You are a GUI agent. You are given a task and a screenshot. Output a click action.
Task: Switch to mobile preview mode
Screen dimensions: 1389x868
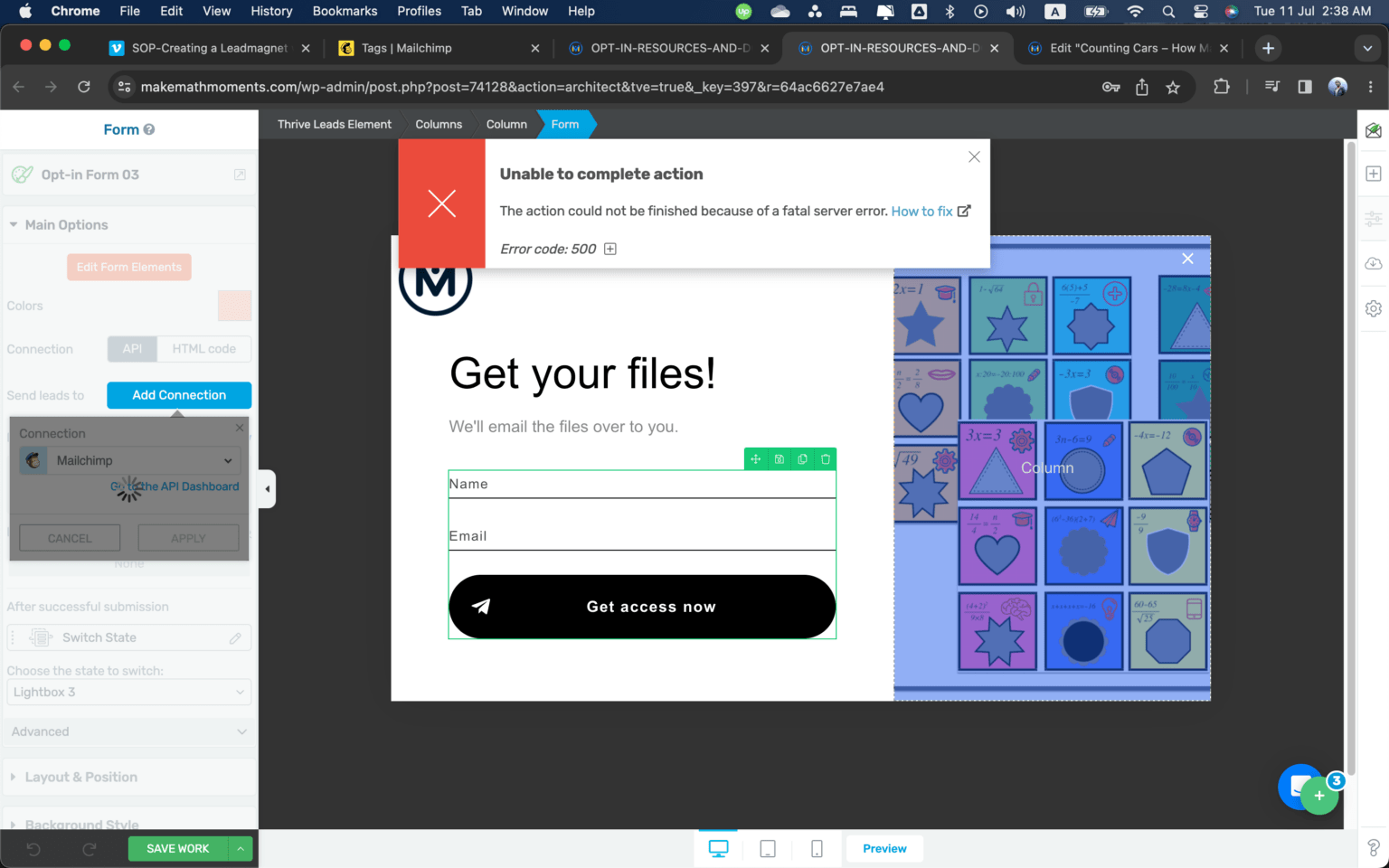[x=817, y=849]
